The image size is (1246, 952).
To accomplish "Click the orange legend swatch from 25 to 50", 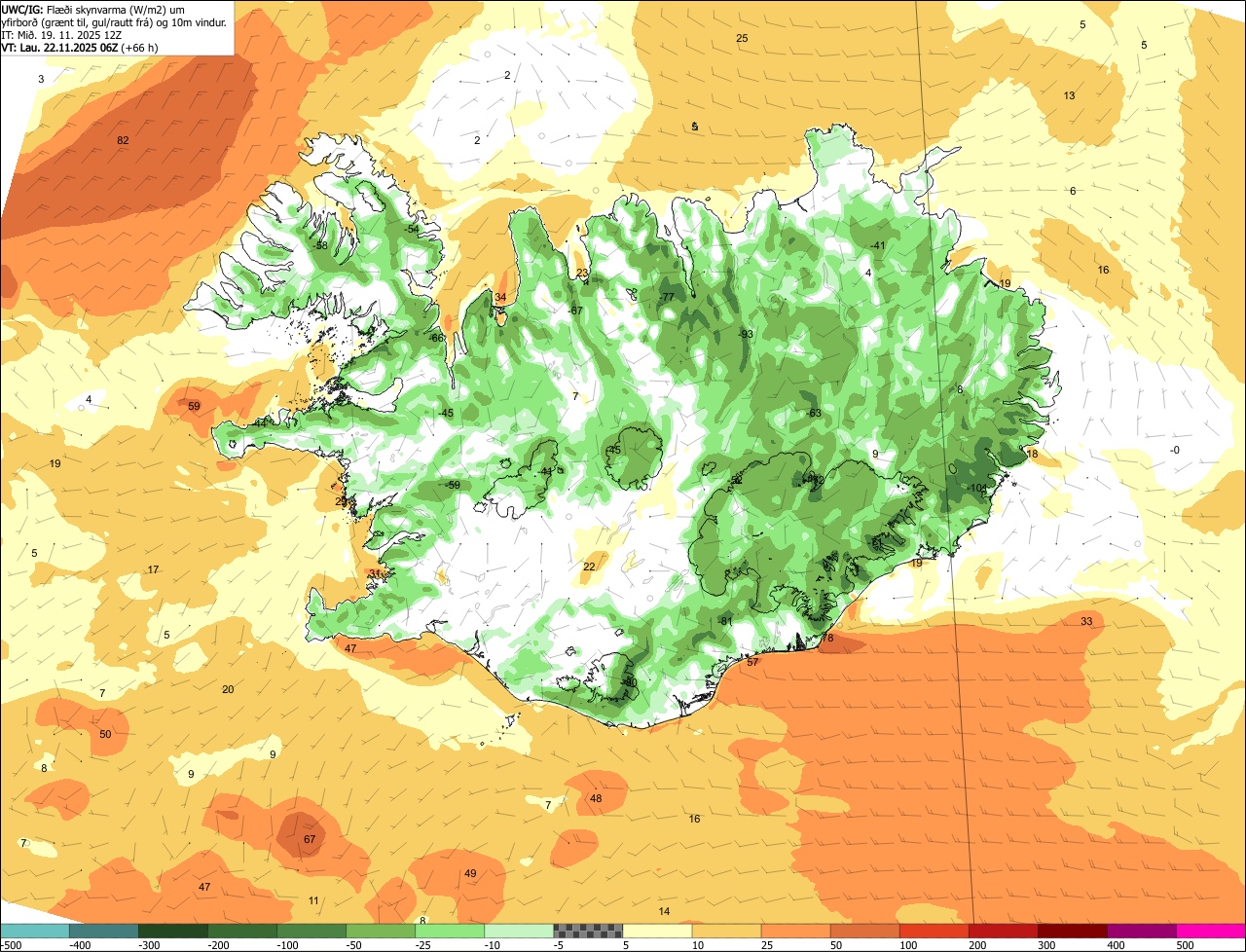I will click(795, 931).
